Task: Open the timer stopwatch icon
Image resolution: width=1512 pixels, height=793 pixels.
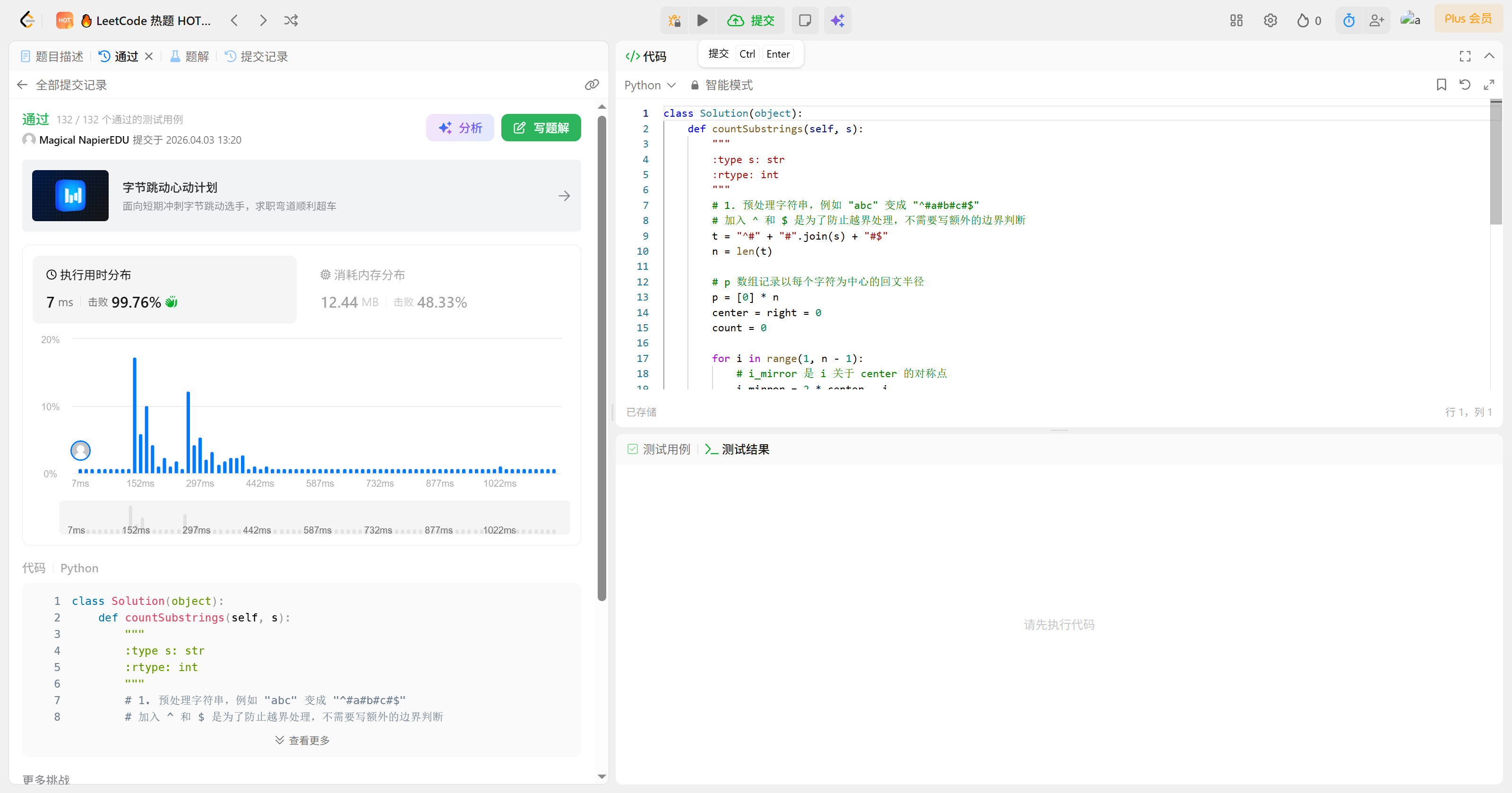Action: [x=1349, y=20]
